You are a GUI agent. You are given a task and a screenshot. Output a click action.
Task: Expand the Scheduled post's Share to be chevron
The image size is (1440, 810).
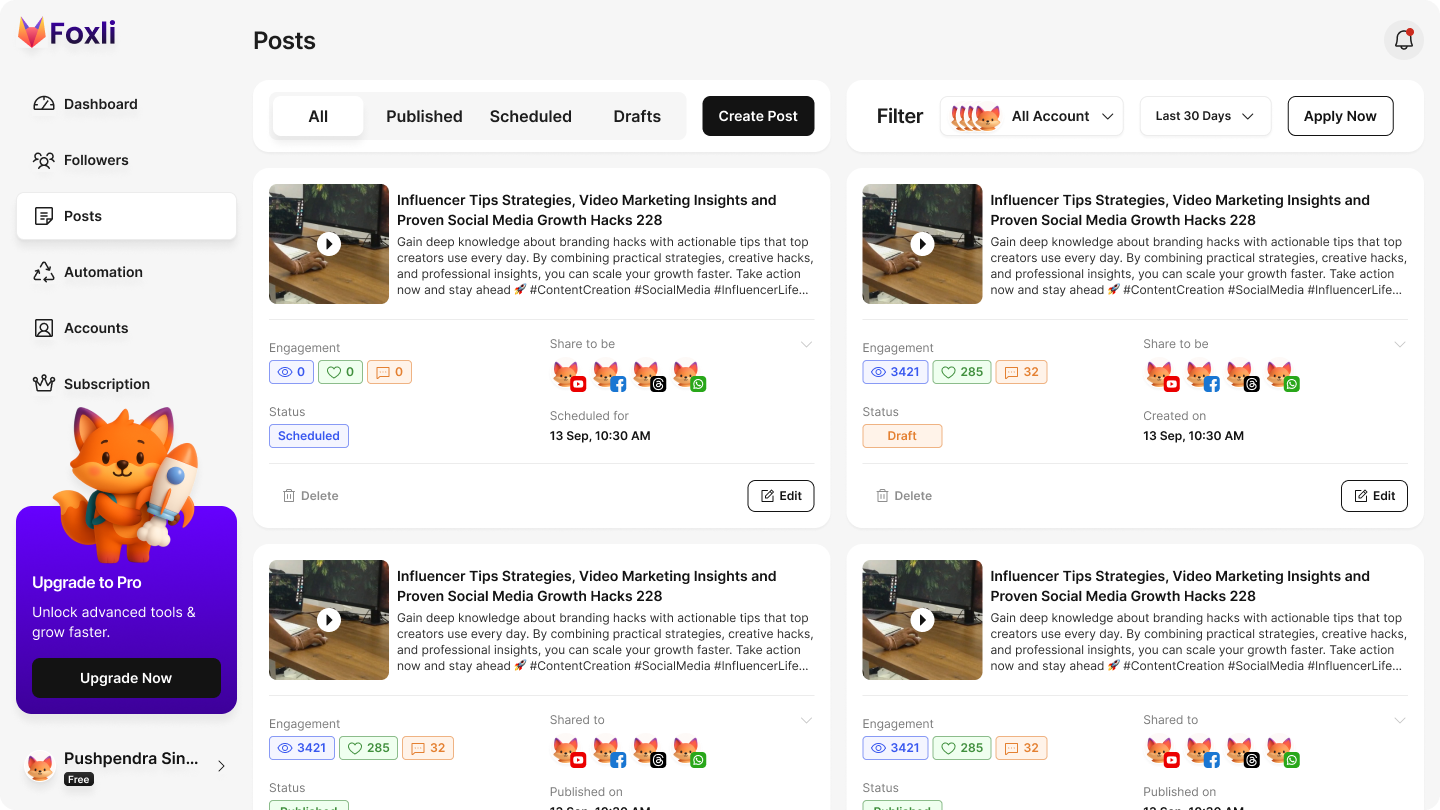pos(806,344)
